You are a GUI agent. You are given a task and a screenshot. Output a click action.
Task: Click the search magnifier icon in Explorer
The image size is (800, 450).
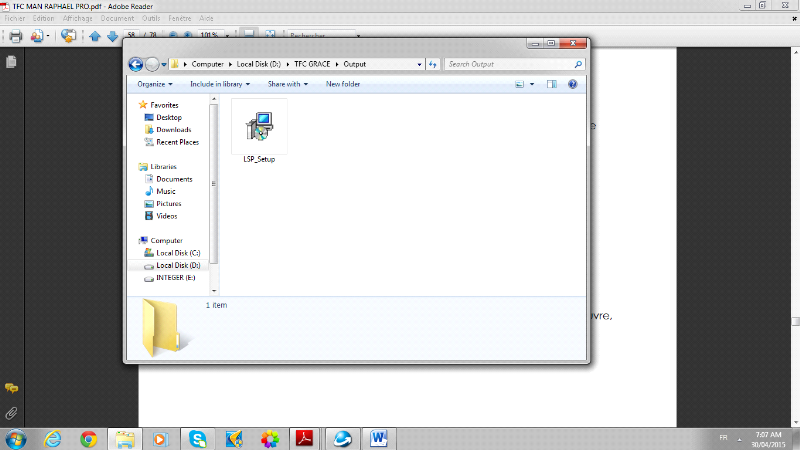click(x=578, y=64)
